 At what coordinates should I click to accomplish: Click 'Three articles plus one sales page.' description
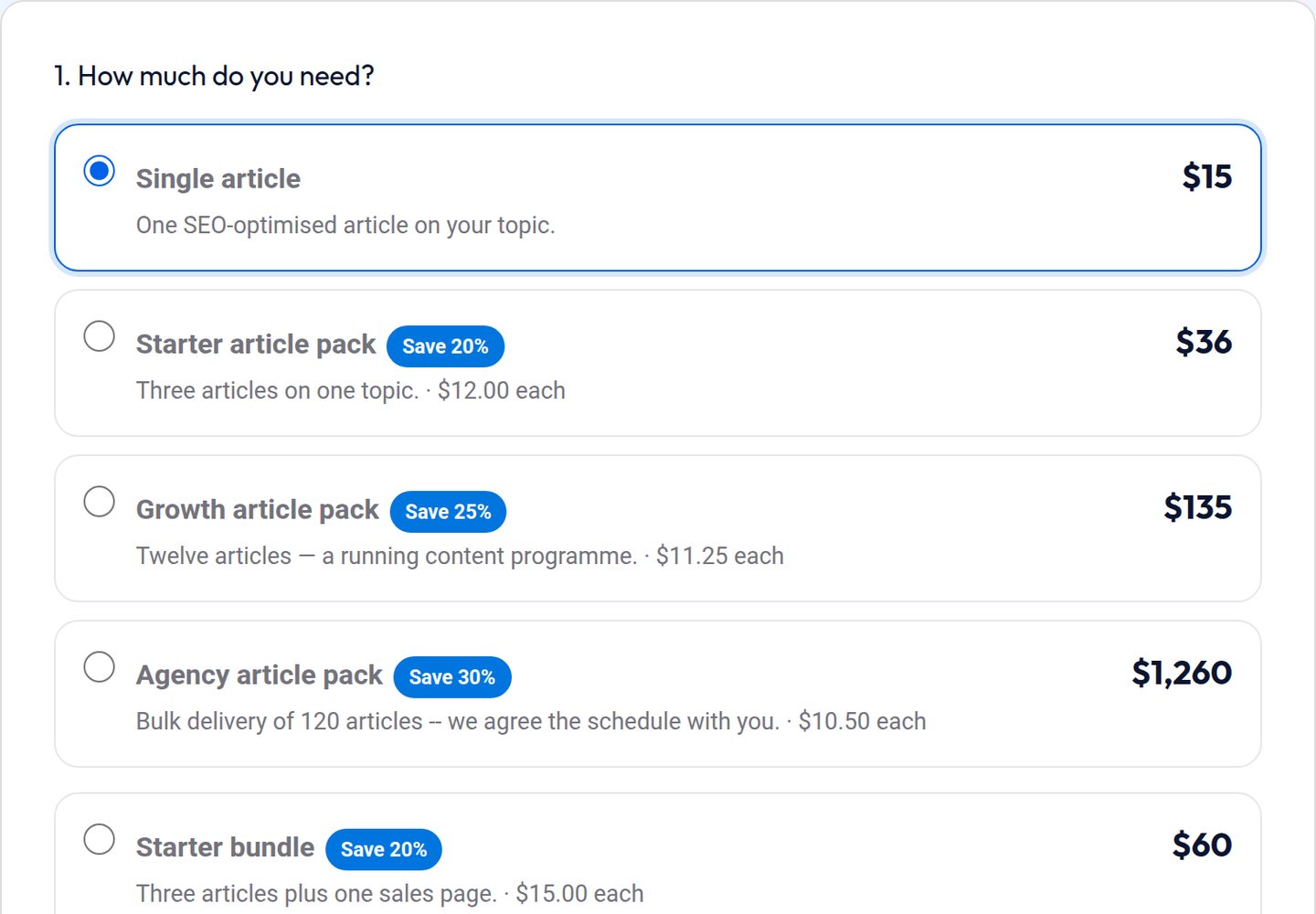[316, 893]
